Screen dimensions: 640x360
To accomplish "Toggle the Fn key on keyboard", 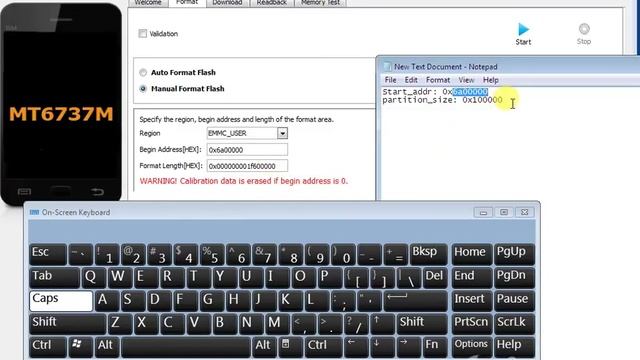I will 435,347.
